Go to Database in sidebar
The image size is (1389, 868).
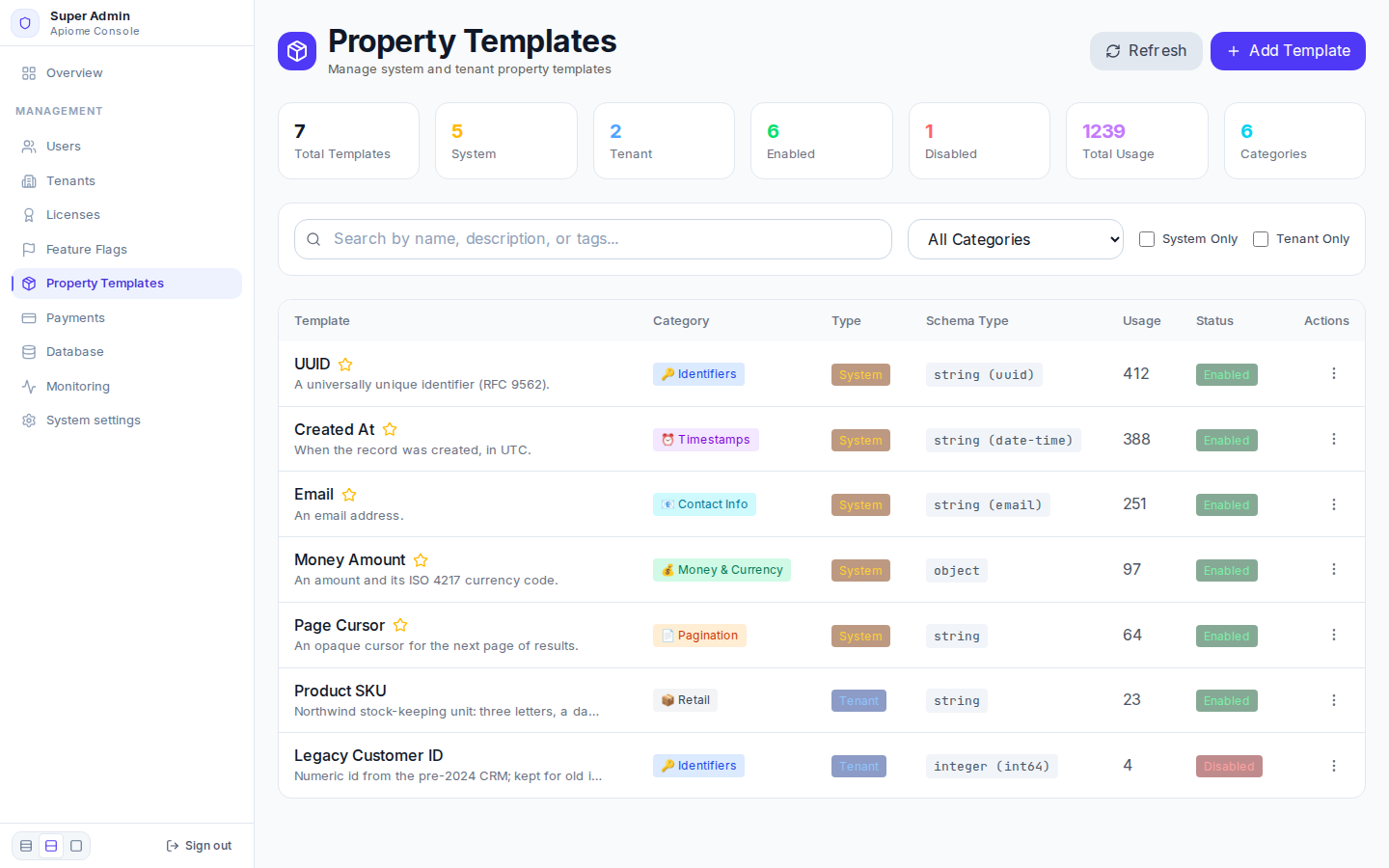(127, 352)
